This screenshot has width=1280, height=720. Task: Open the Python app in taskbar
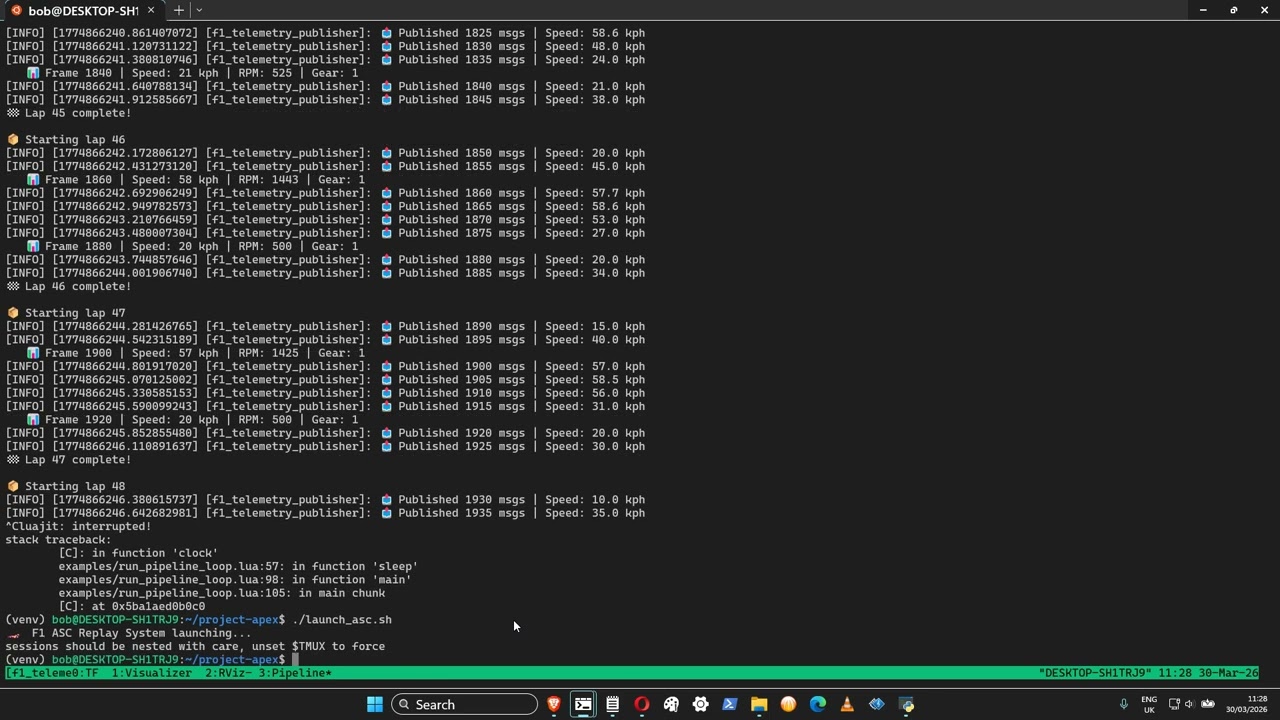[x=906, y=704]
